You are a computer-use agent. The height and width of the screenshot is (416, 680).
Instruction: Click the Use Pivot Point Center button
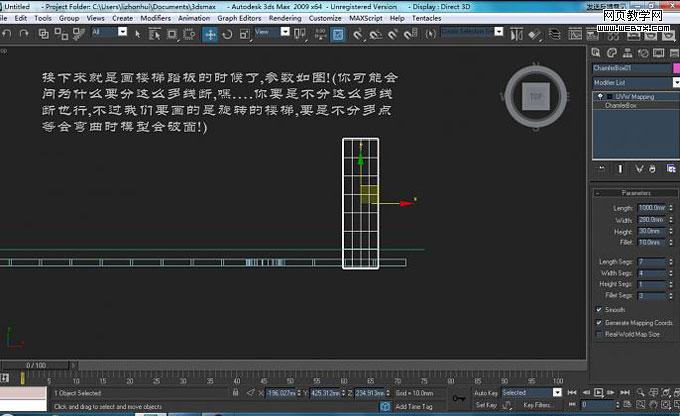[x=300, y=34]
